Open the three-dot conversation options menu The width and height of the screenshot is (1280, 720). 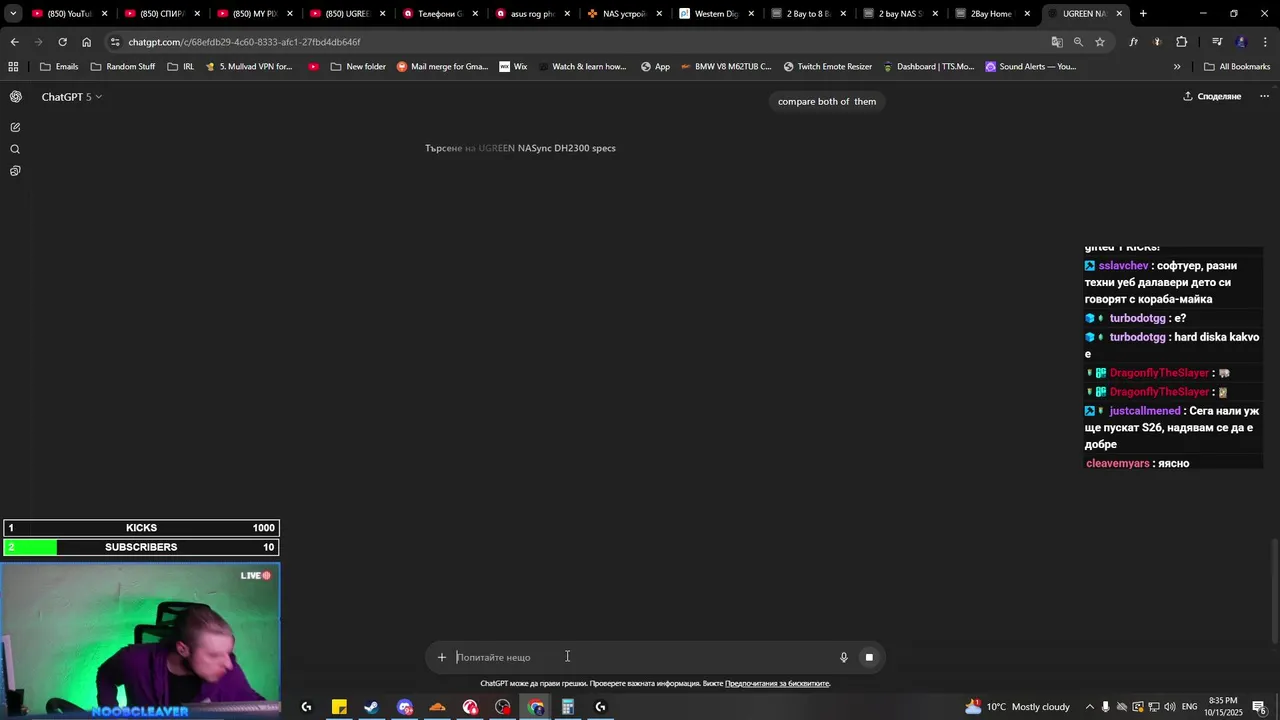(1264, 97)
